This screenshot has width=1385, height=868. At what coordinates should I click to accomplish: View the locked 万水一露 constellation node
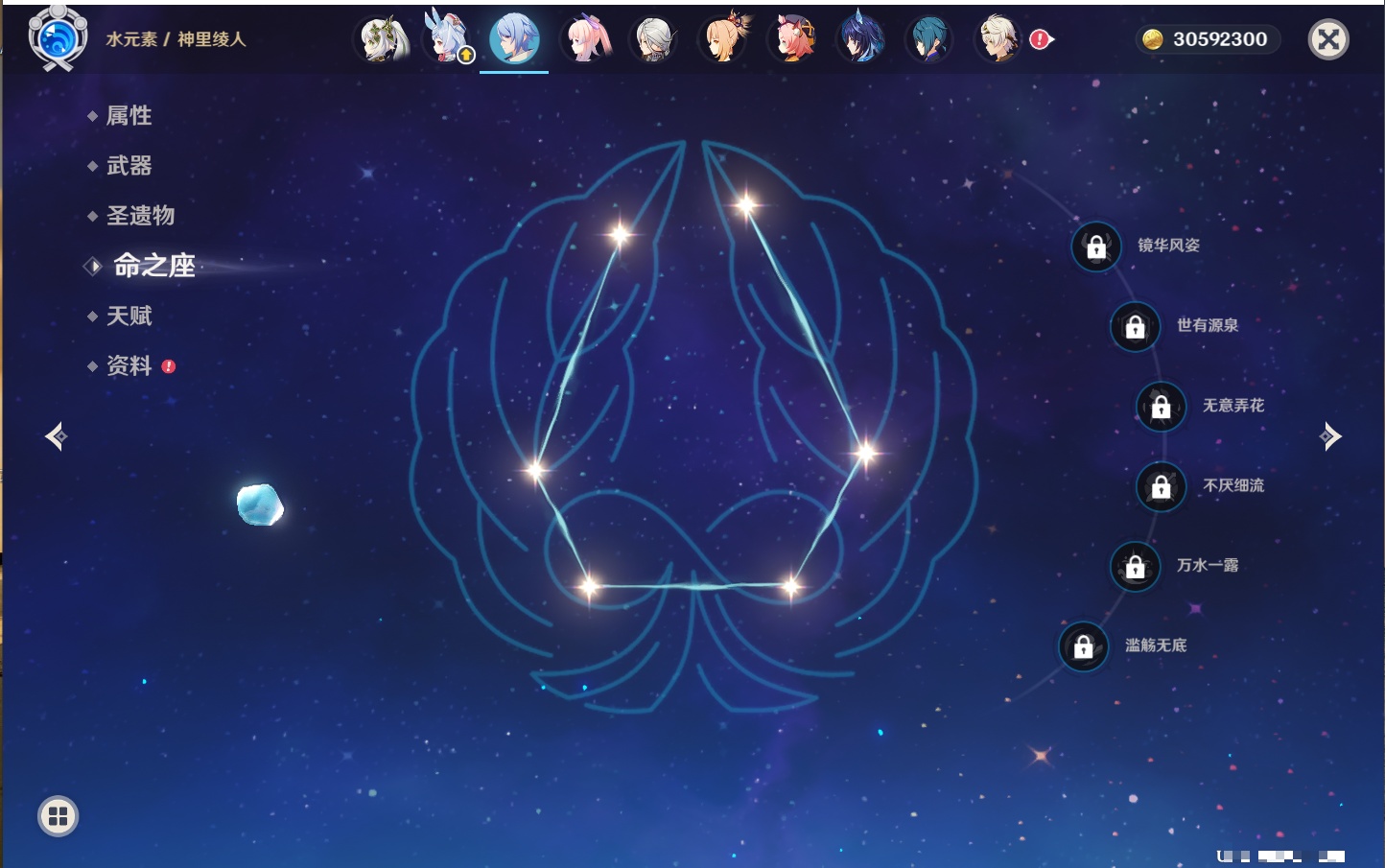pos(1136,566)
